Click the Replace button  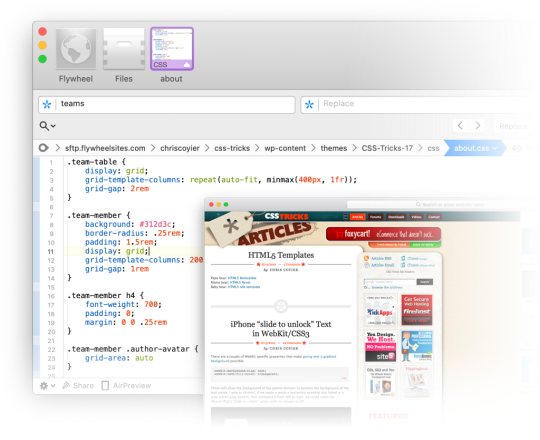click(513, 126)
